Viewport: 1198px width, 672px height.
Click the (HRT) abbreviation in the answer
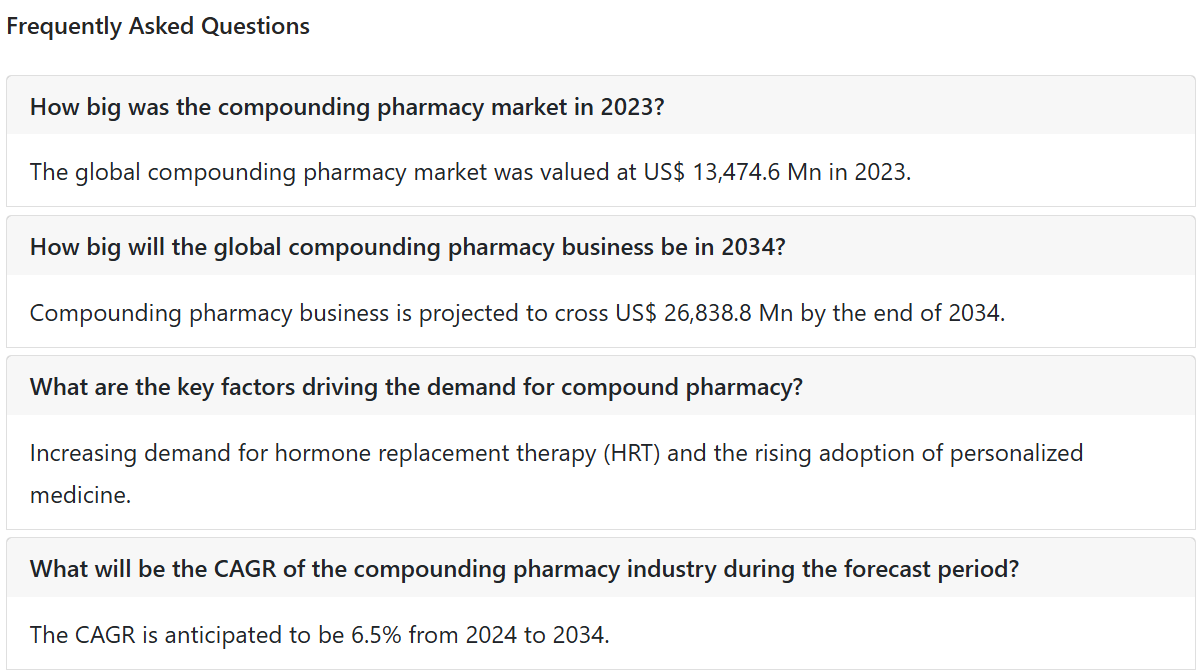[x=632, y=453]
